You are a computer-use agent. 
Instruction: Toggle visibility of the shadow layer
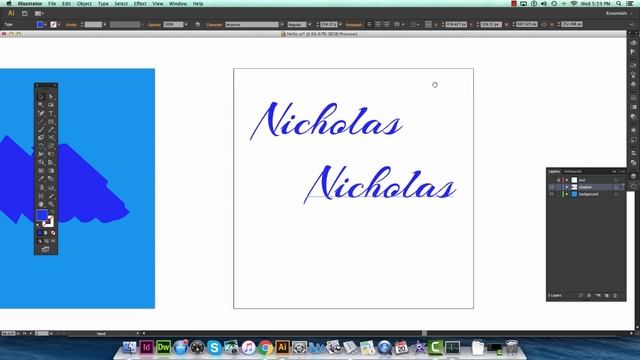(x=551, y=187)
